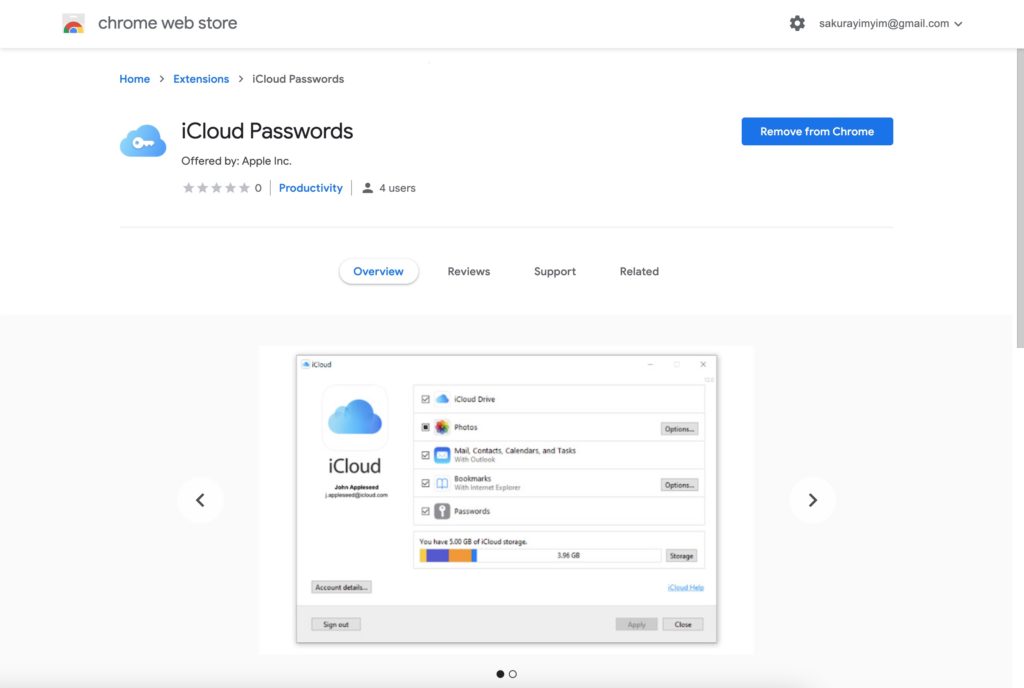Select the second carousel dot indicator

(513, 674)
